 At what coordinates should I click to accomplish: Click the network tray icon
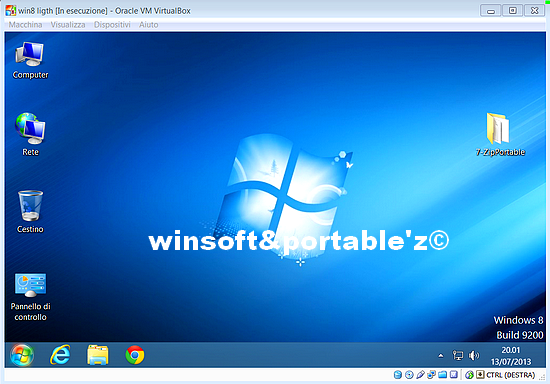point(458,356)
